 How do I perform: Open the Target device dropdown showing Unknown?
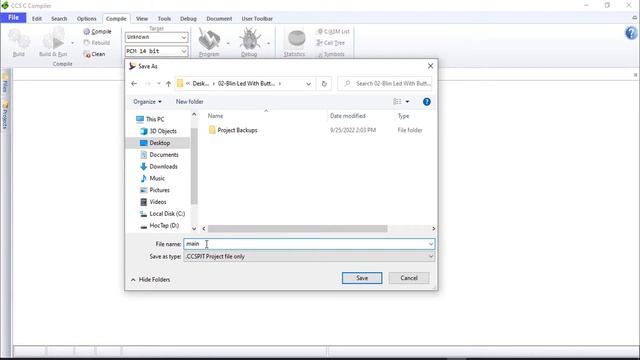(156, 37)
